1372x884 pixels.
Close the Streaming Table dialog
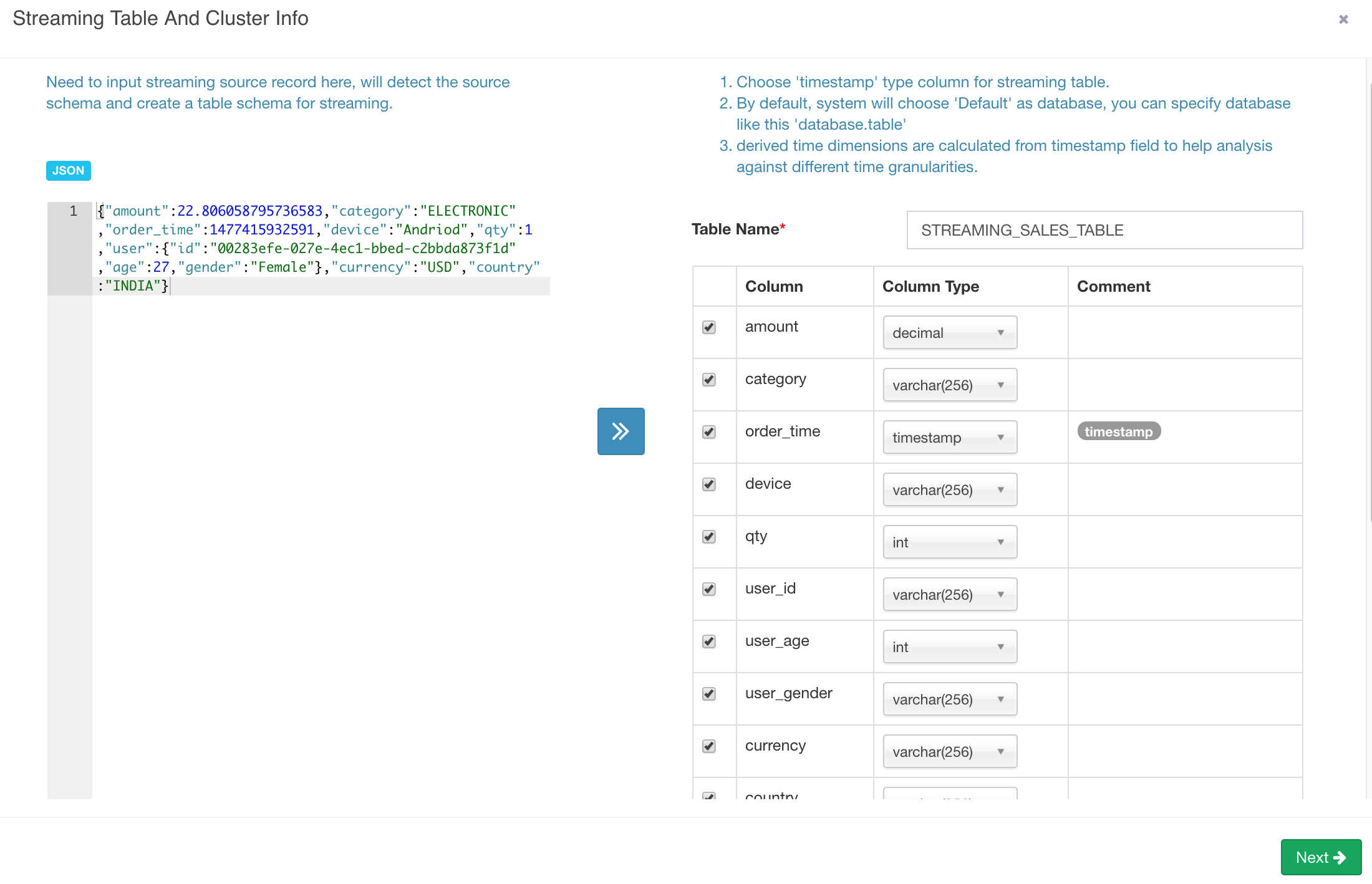point(1343,19)
